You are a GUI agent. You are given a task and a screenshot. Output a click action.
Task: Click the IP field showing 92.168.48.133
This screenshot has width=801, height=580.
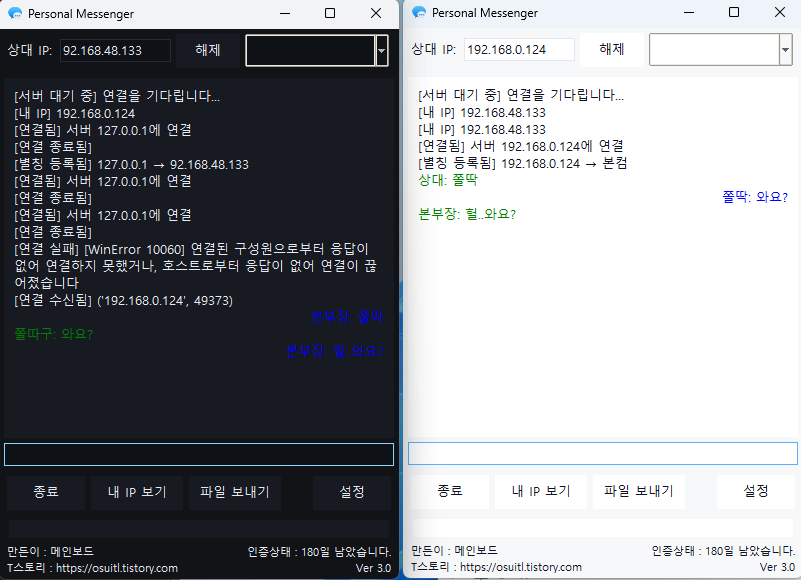click(115, 51)
